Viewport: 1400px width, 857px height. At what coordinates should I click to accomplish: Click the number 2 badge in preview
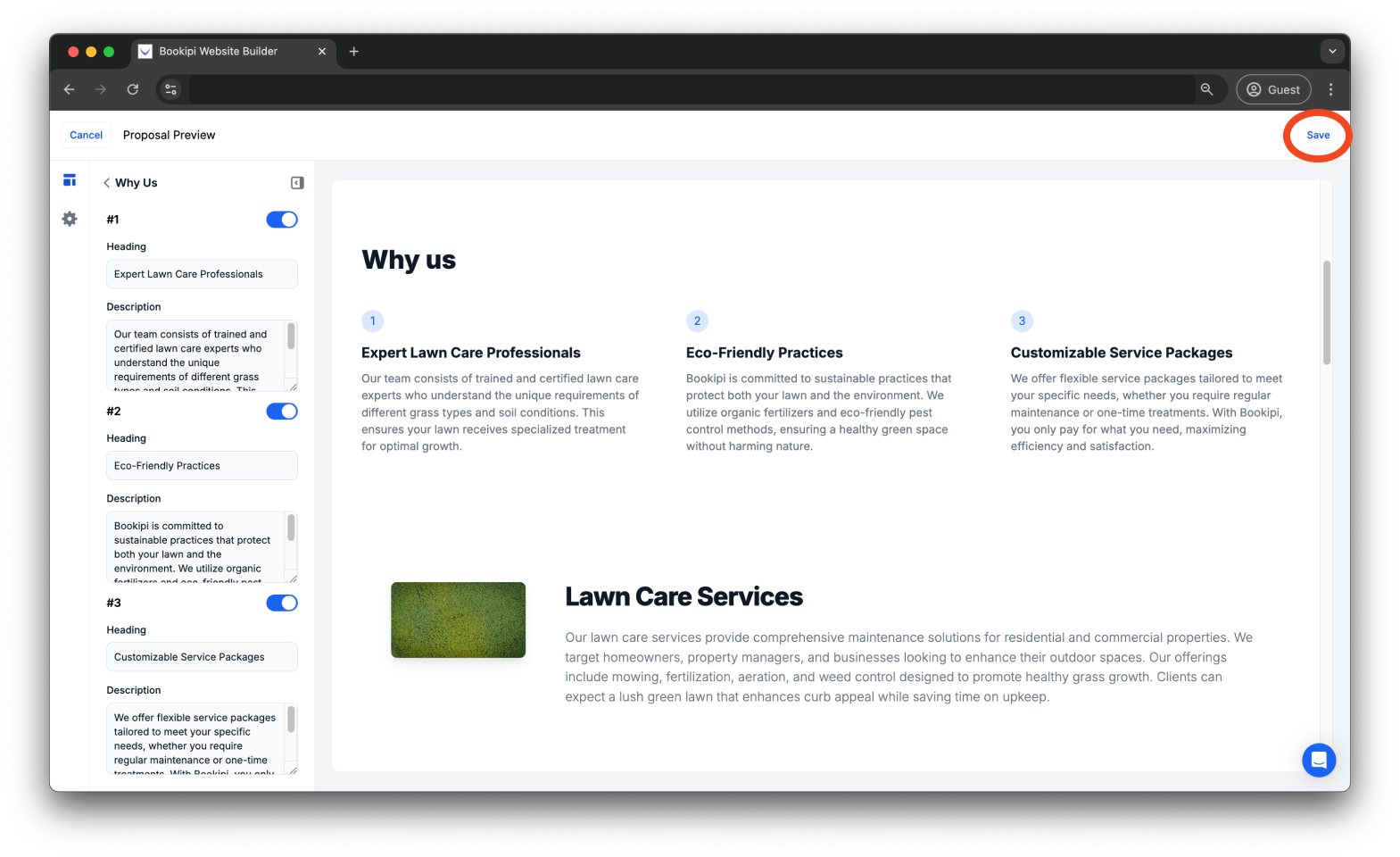[x=698, y=321]
